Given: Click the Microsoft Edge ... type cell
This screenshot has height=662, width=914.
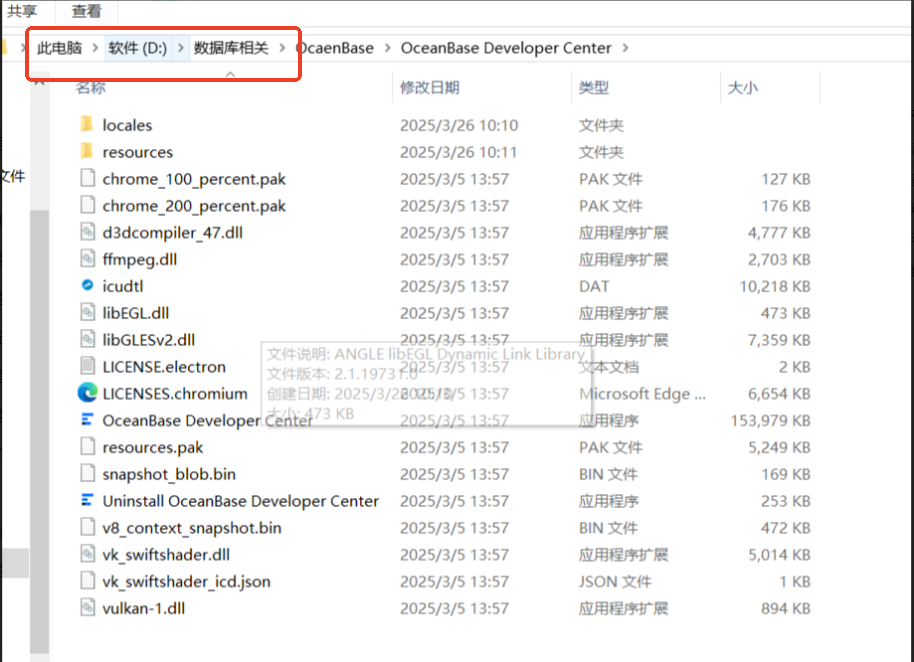Looking at the screenshot, I should click(642, 394).
